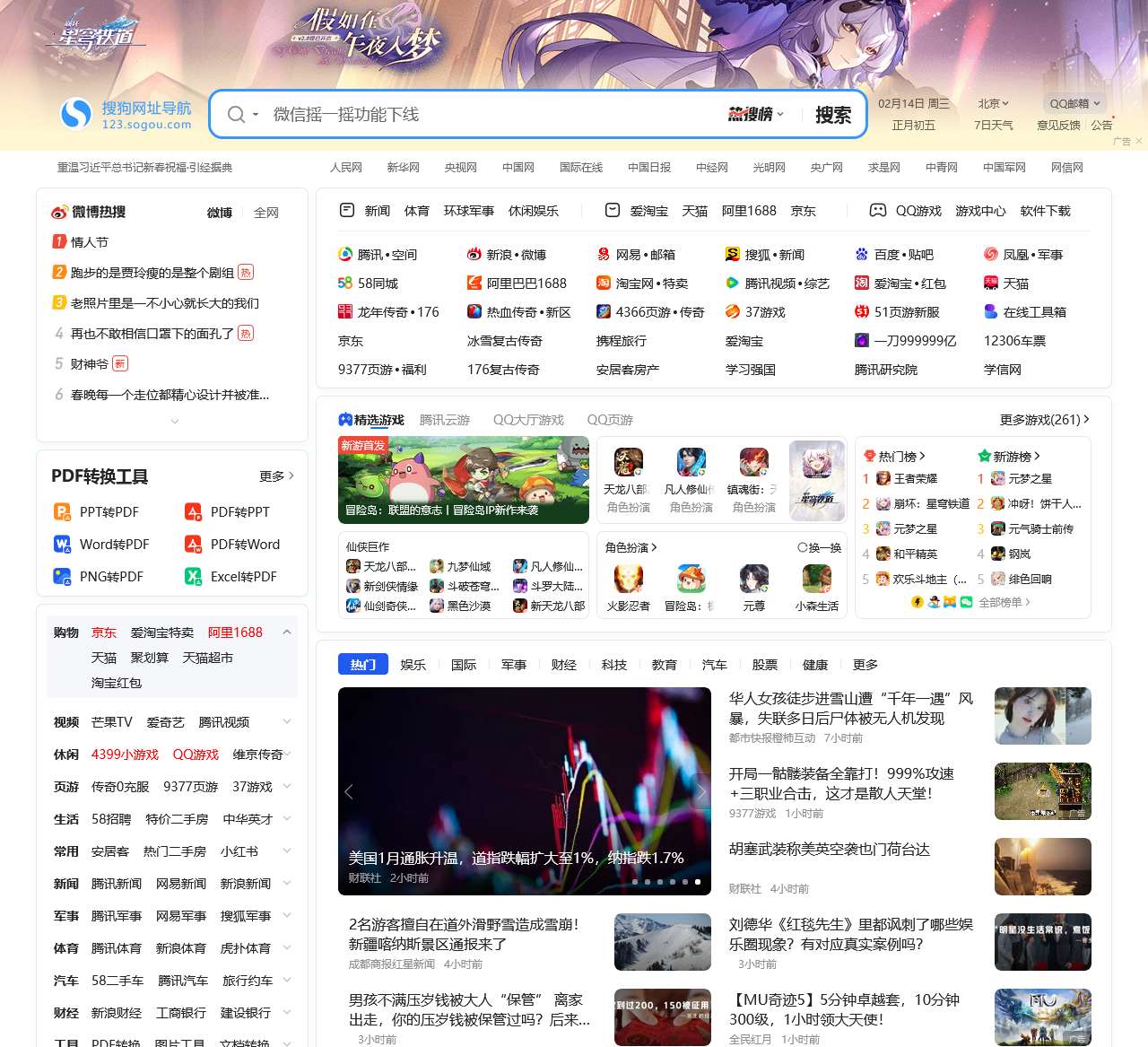
Task: Click the 百度·贴吧 icon
Action: [862, 254]
